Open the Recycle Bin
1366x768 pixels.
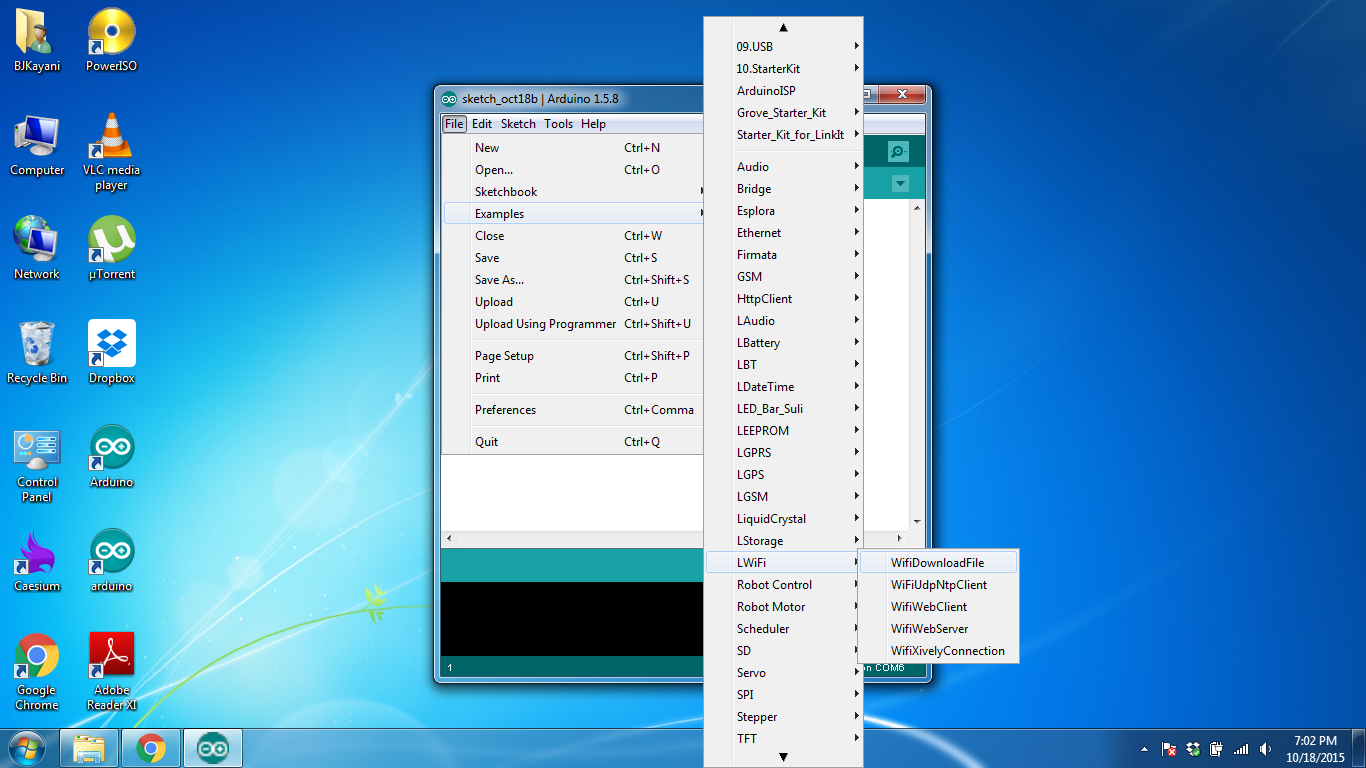pos(37,352)
